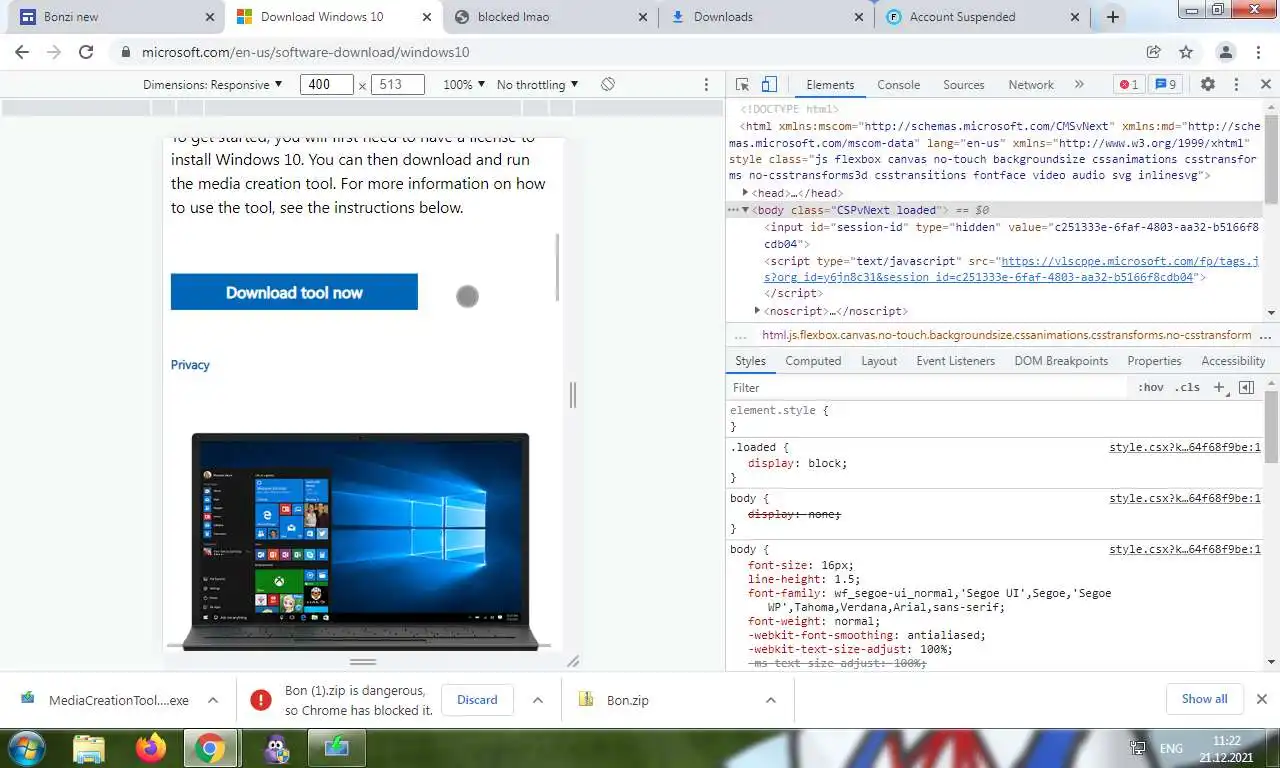Image resolution: width=1280 pixels, height=768 pixels.
Task: Share this page via address bar icon
Action: click(x=1153, y=52)
